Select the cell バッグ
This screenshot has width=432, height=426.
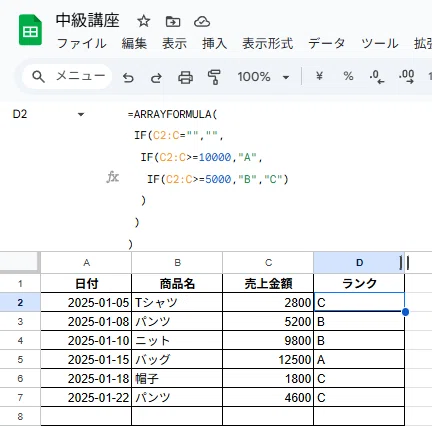(177, 360)
